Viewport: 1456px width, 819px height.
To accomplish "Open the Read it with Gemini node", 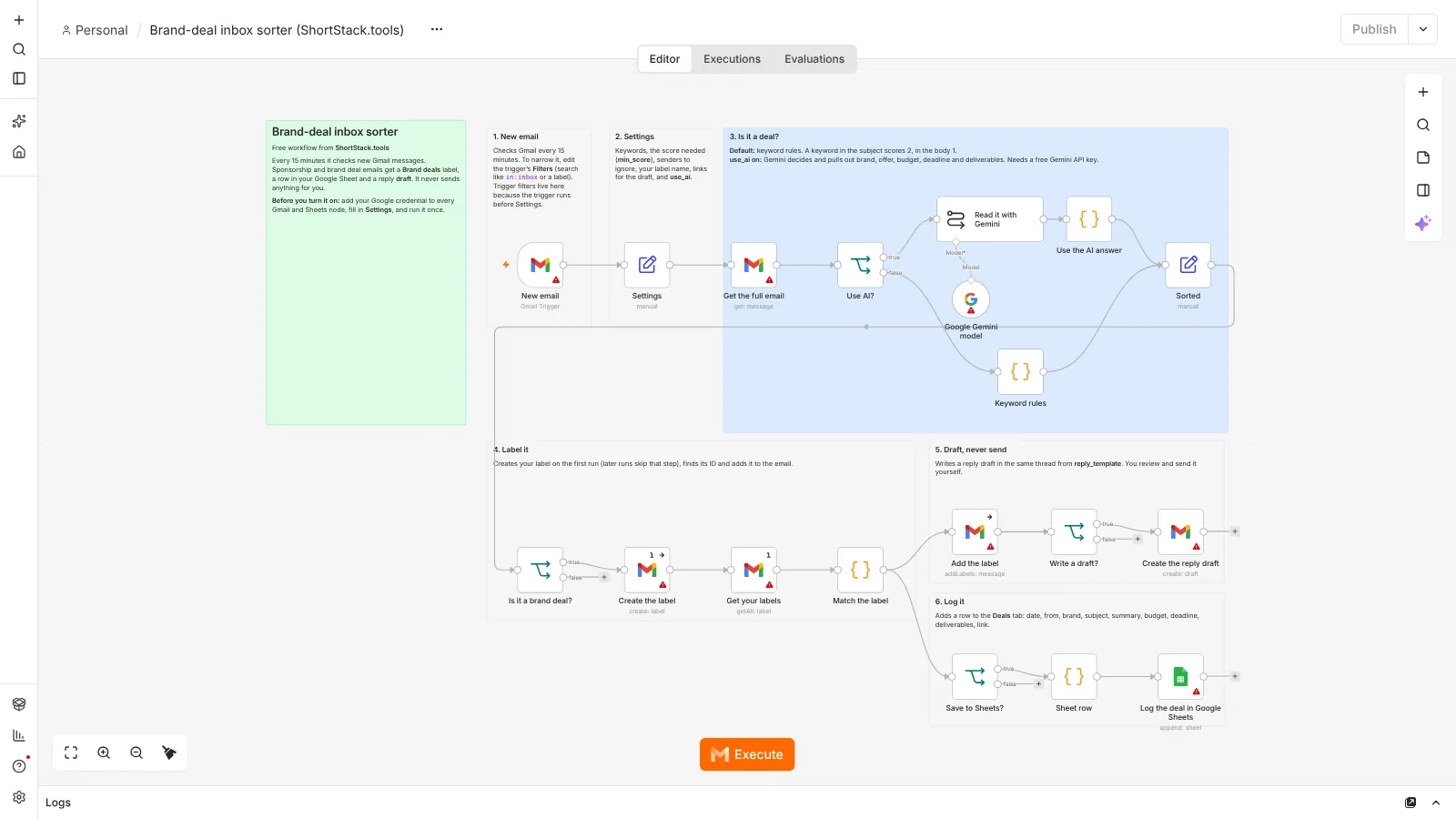I will (x=990, y=219).
